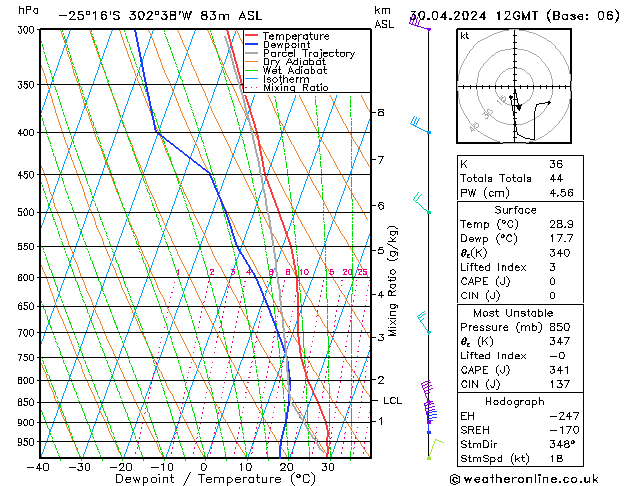This screenshot has width=629, height=486.
Task: Click the 500 hPa pressure label
Action: click(x=27, y=212)
